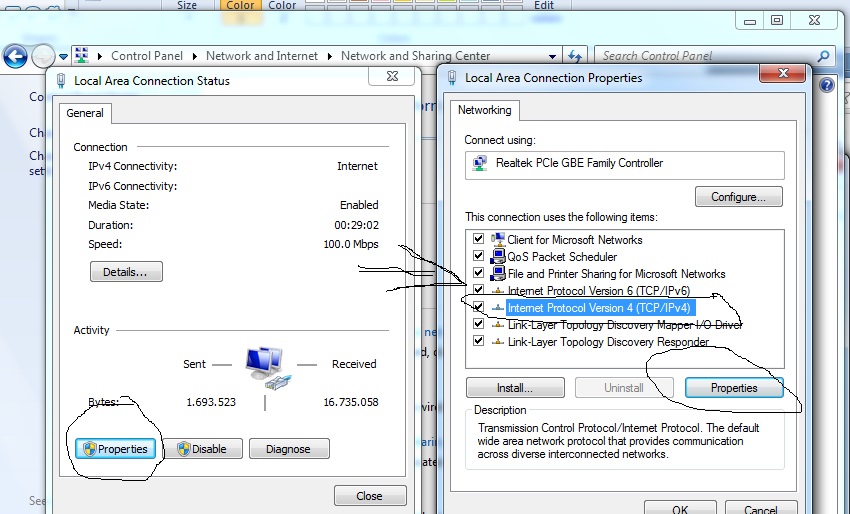Screen dimensions: 850x514
Task: Click the Network and Internet breadcrumb
Action: coord(262,56)
